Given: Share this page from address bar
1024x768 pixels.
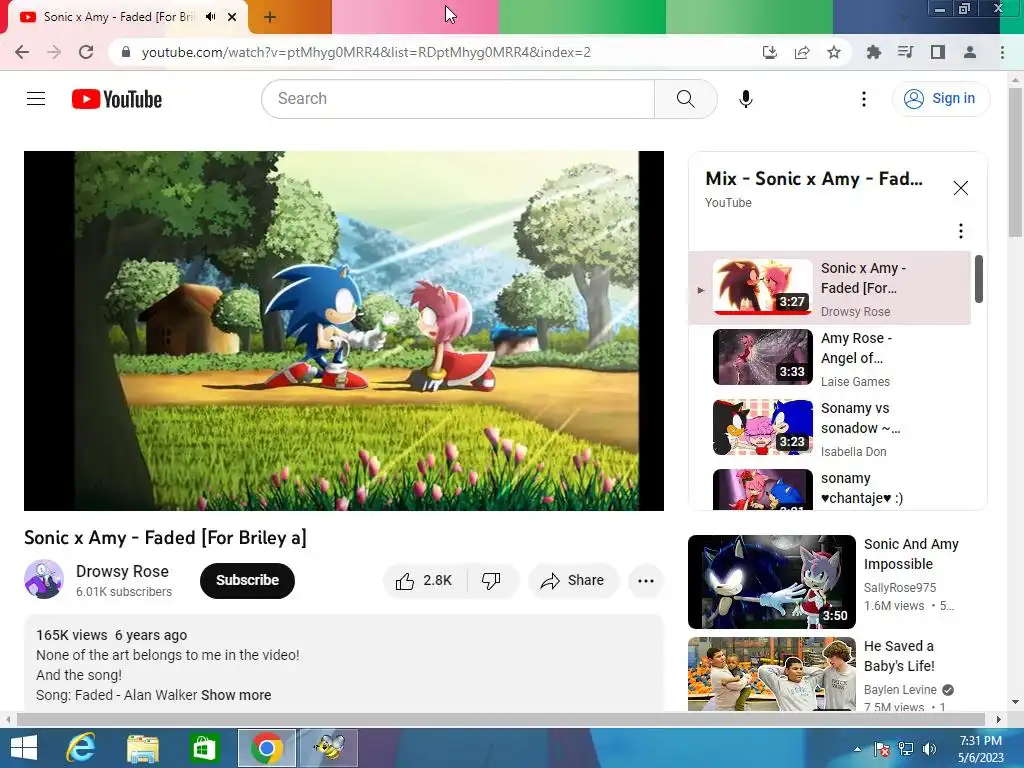Looking at the screenshot, I should point(802,52).
